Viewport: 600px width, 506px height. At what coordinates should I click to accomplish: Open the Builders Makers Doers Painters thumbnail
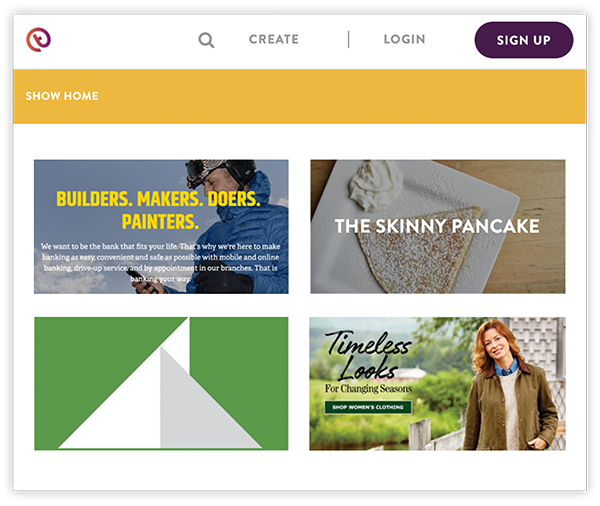click(x=161, y=227)
